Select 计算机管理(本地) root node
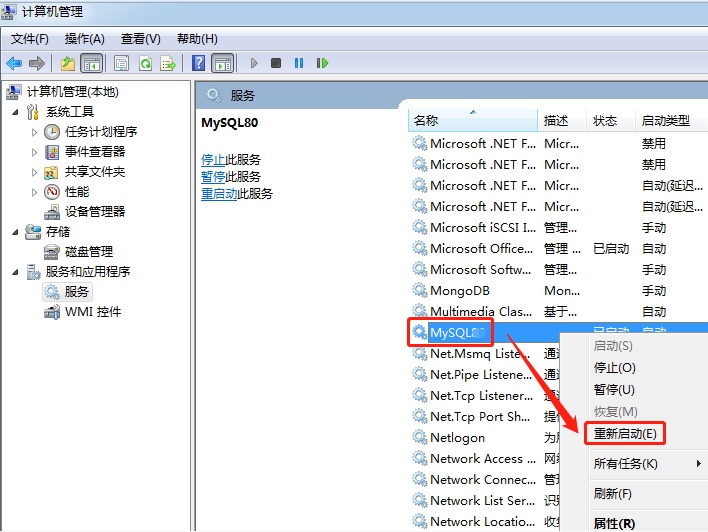 click(72, 92)
